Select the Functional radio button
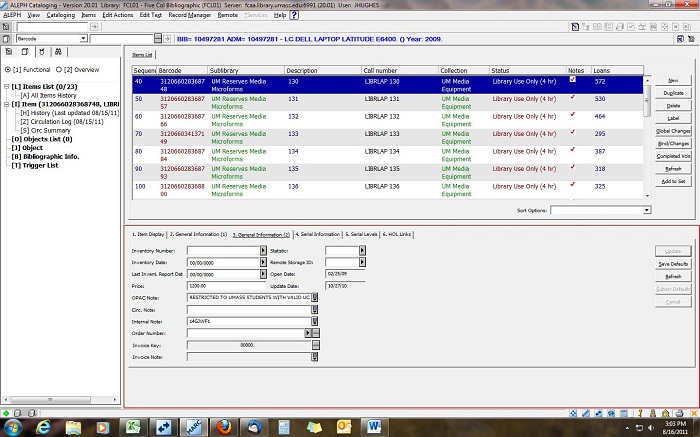The width and height of the screenshot is (700, 437). coord(9,70)
